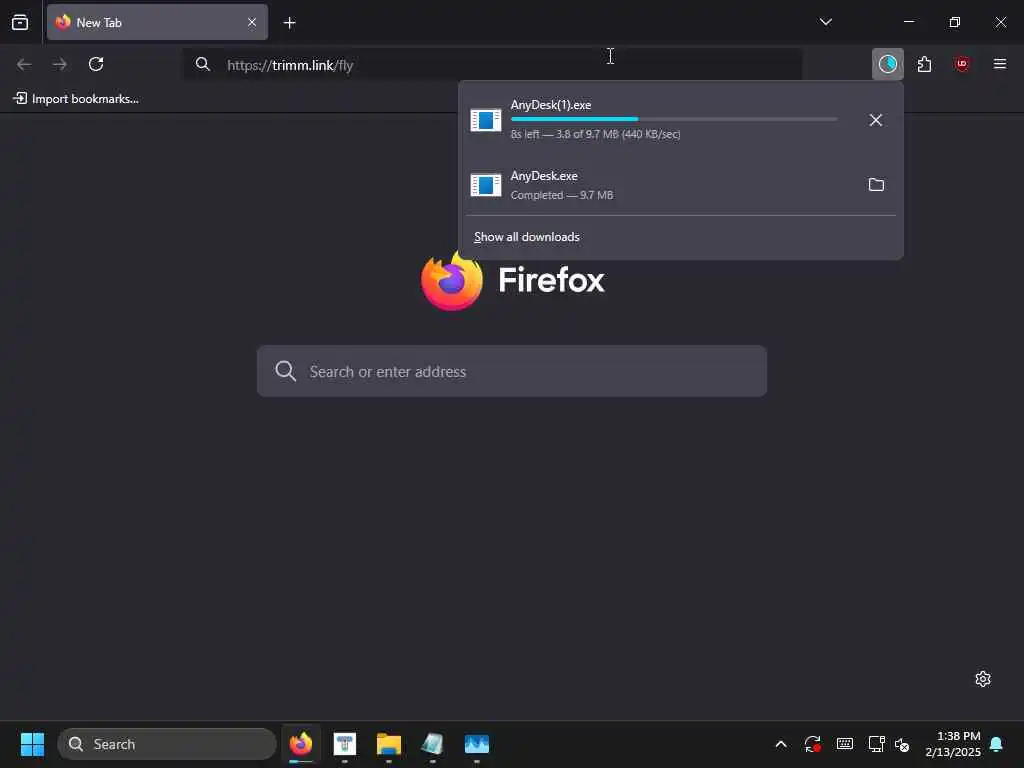Close the New Tab tab
Image resolution: width=1024 pixels, height=768 pixels.
pyautogui.click(x=251, y=22)
